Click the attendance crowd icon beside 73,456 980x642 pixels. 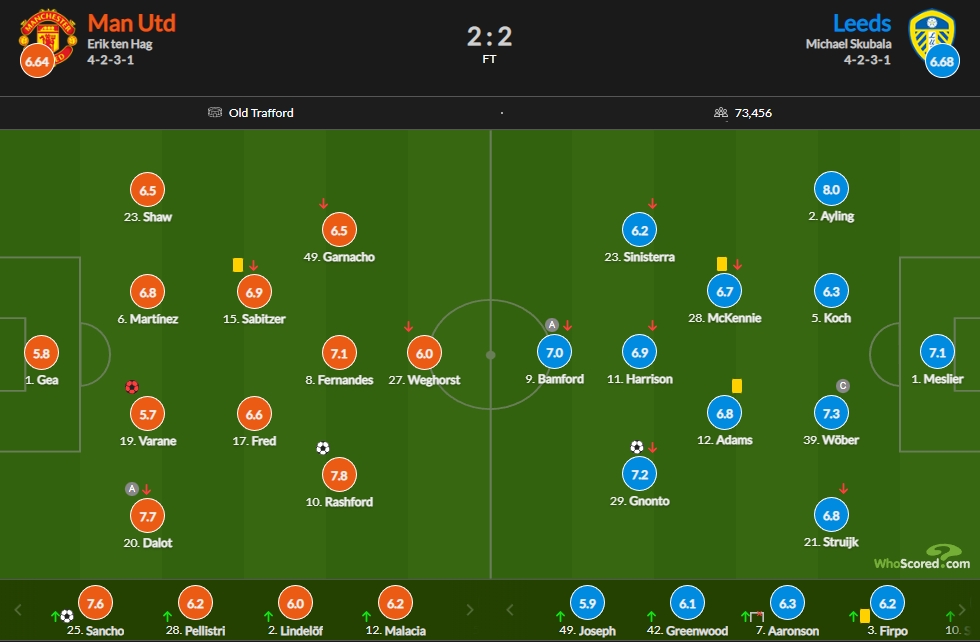point(721,113)
